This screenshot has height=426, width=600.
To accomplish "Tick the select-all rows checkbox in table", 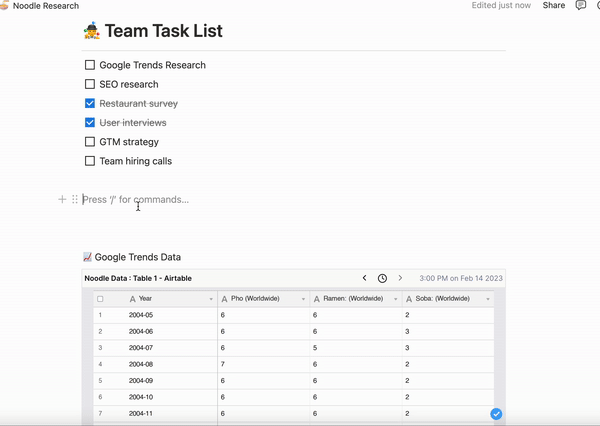I will click(x=100, y=299).
